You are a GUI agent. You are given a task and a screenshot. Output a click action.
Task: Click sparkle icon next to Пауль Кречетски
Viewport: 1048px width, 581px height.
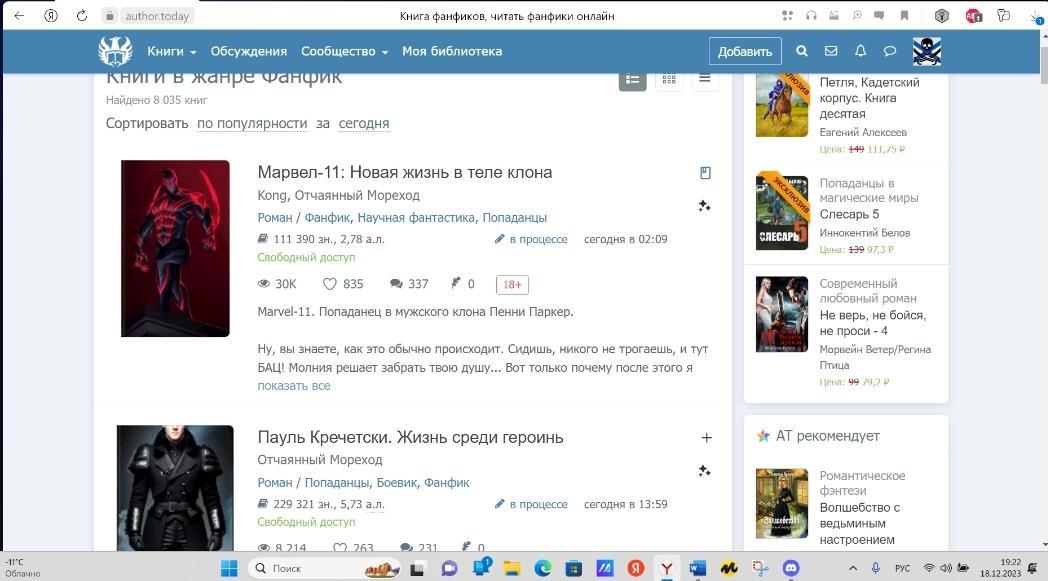pos(704,471)
